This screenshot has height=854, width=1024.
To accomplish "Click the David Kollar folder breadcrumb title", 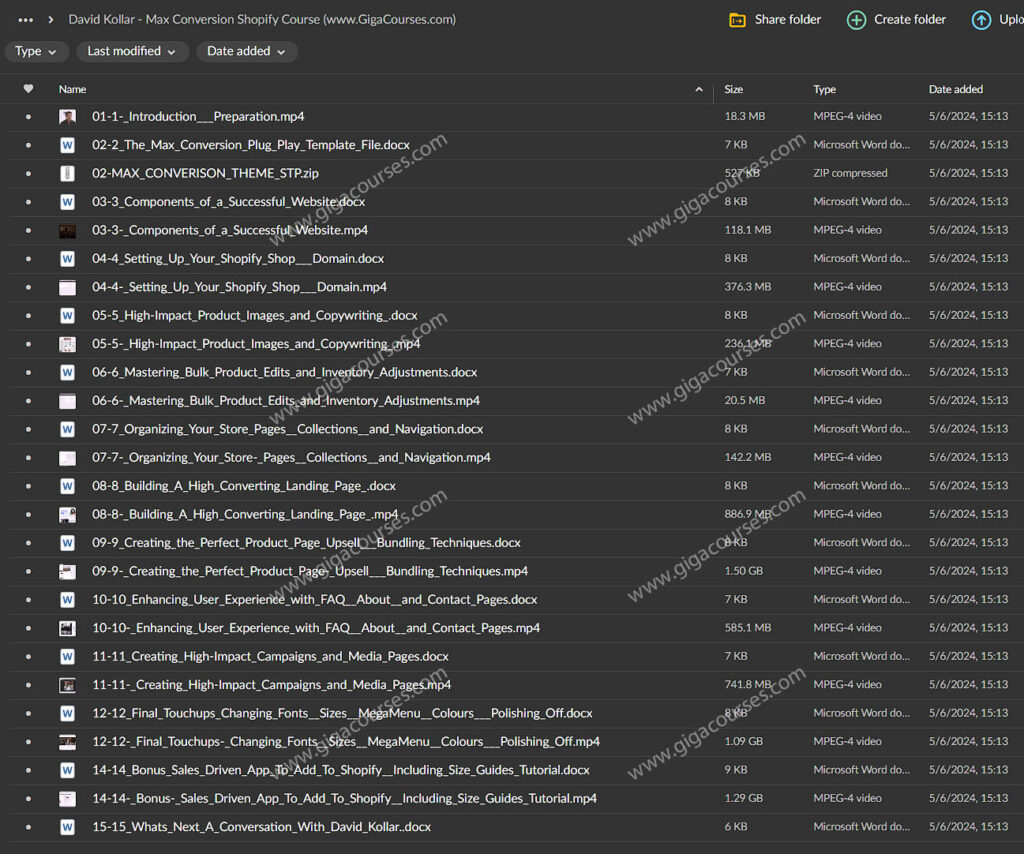I will 262,20.
